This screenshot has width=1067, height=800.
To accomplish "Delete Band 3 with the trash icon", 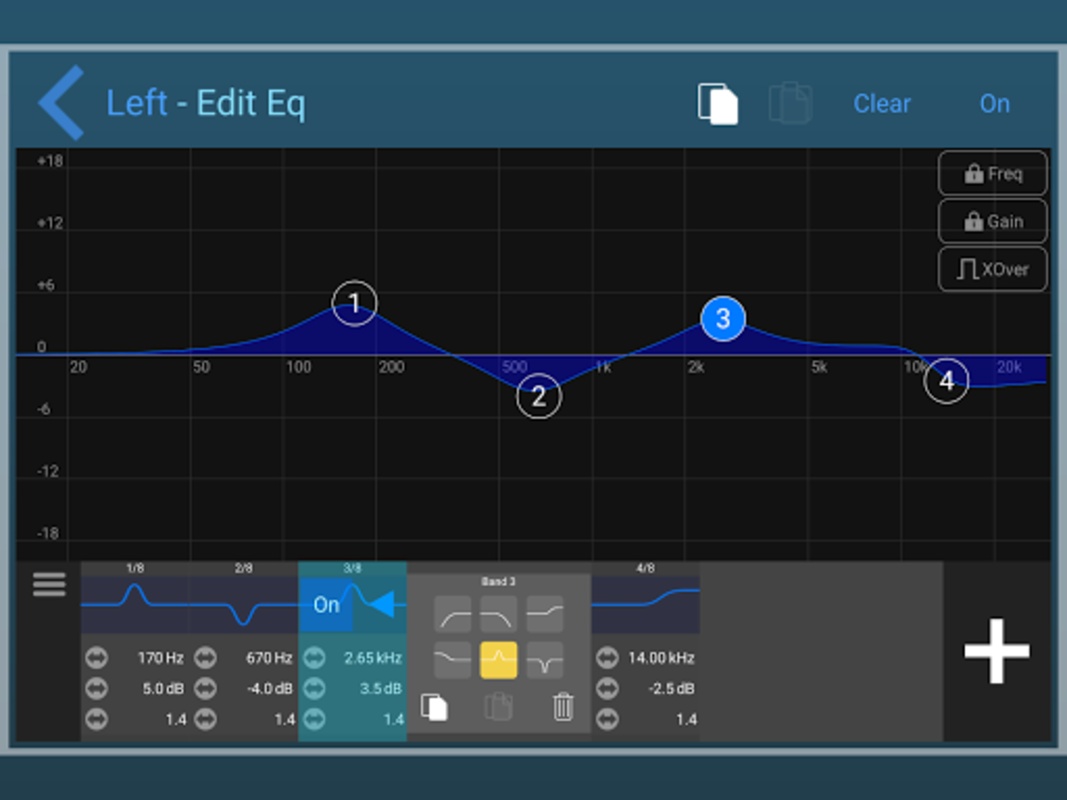I will tap(563, 707).
